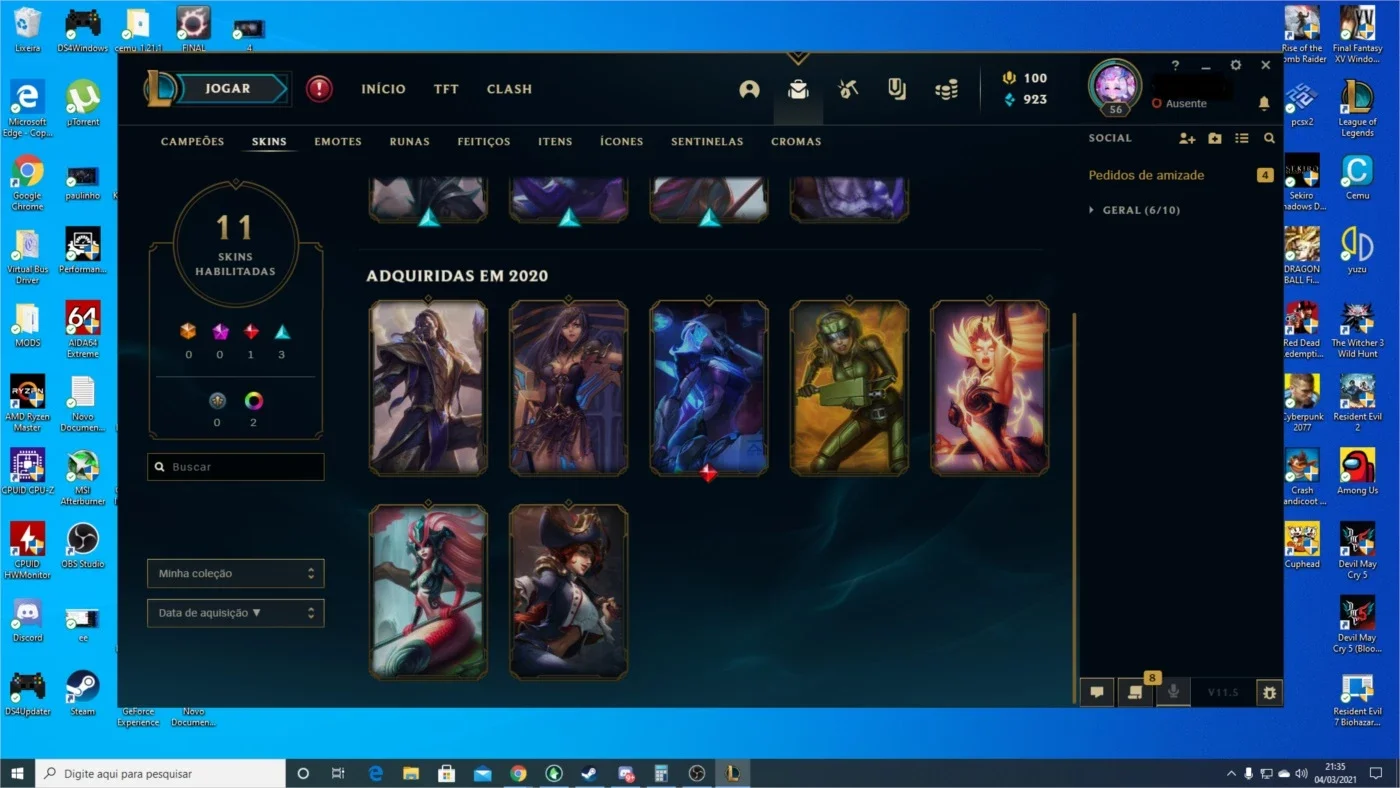This screenshot has width=1400, height=788.
Task: Click the add friend icon in Social
Action: [x=1187, y=138]
